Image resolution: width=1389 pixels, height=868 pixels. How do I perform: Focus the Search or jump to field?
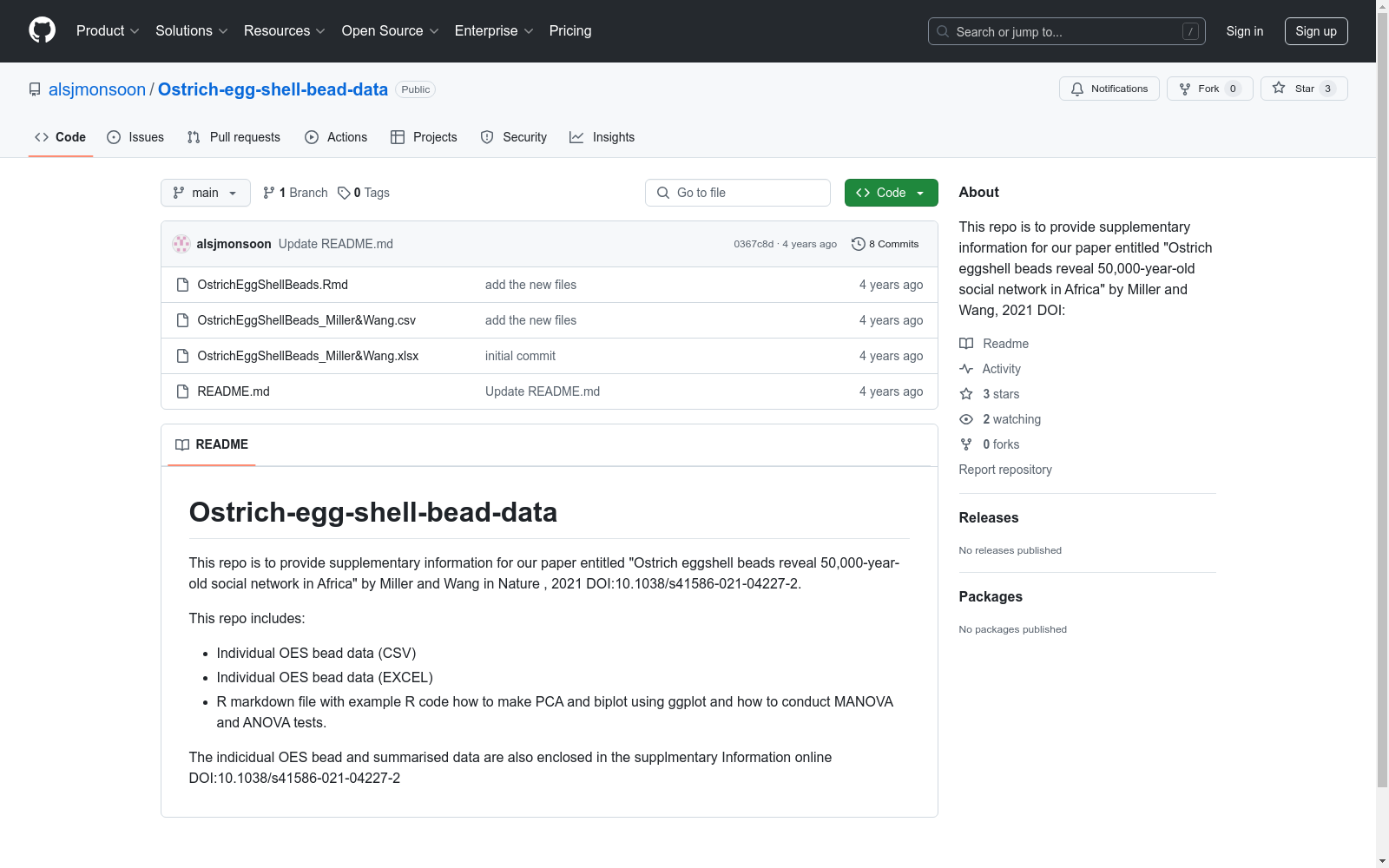click(x=1067, y=31)
